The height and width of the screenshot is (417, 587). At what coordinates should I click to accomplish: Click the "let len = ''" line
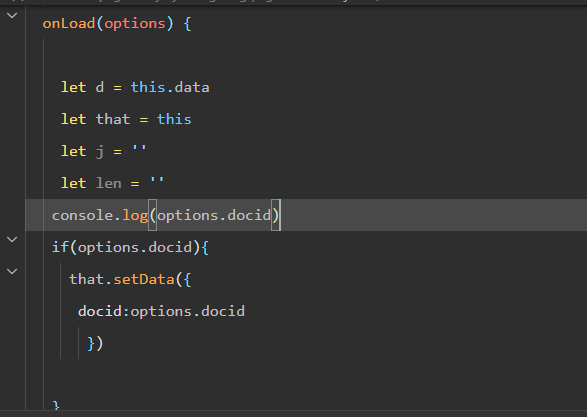(112, 183)
